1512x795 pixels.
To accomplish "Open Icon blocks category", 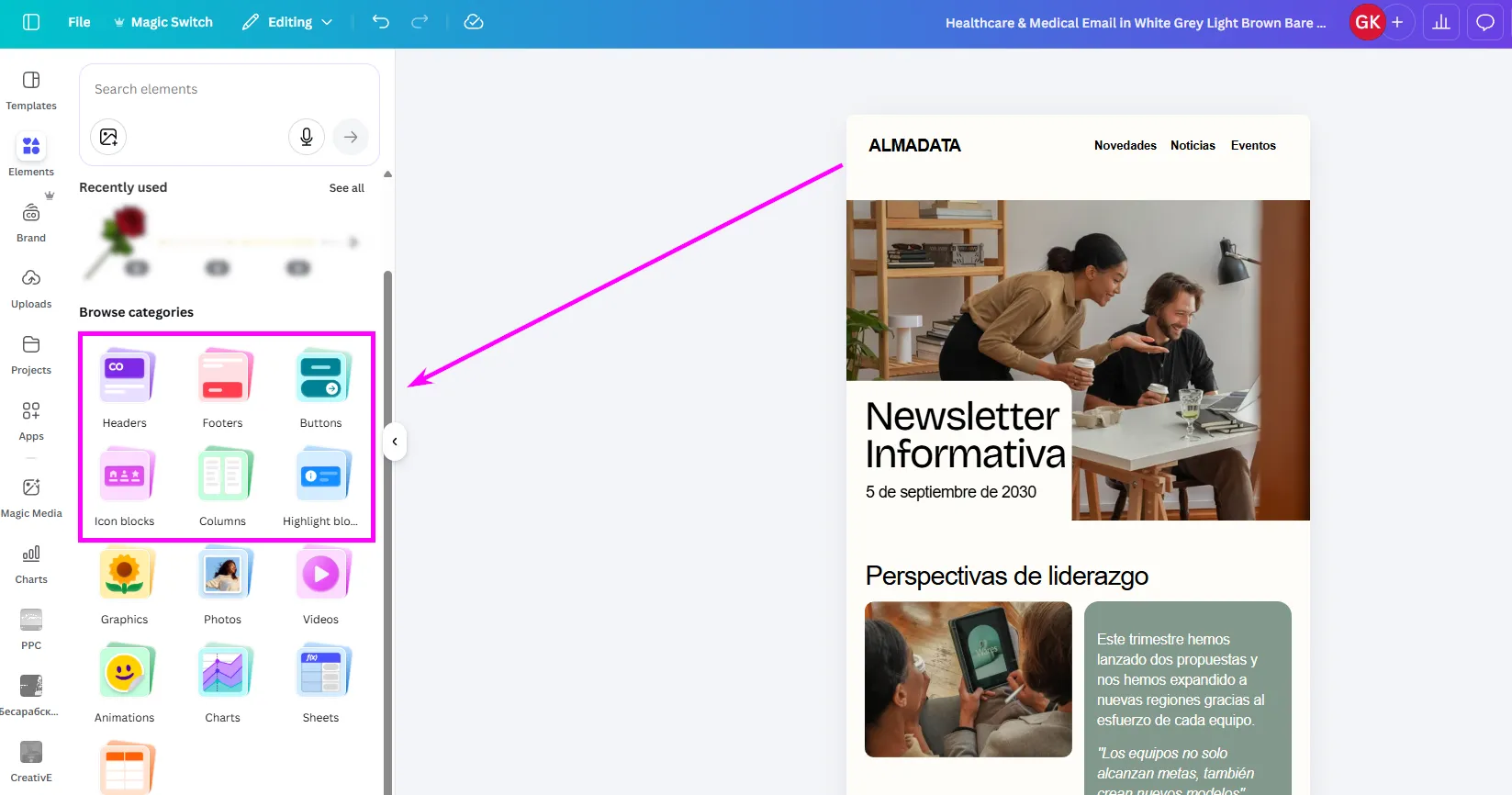I will point(125,486).
